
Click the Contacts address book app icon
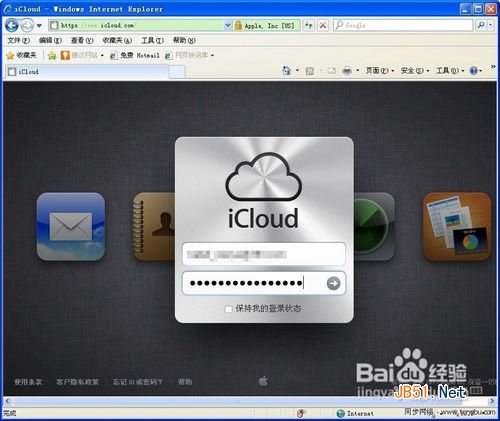[x=154, y=227]
